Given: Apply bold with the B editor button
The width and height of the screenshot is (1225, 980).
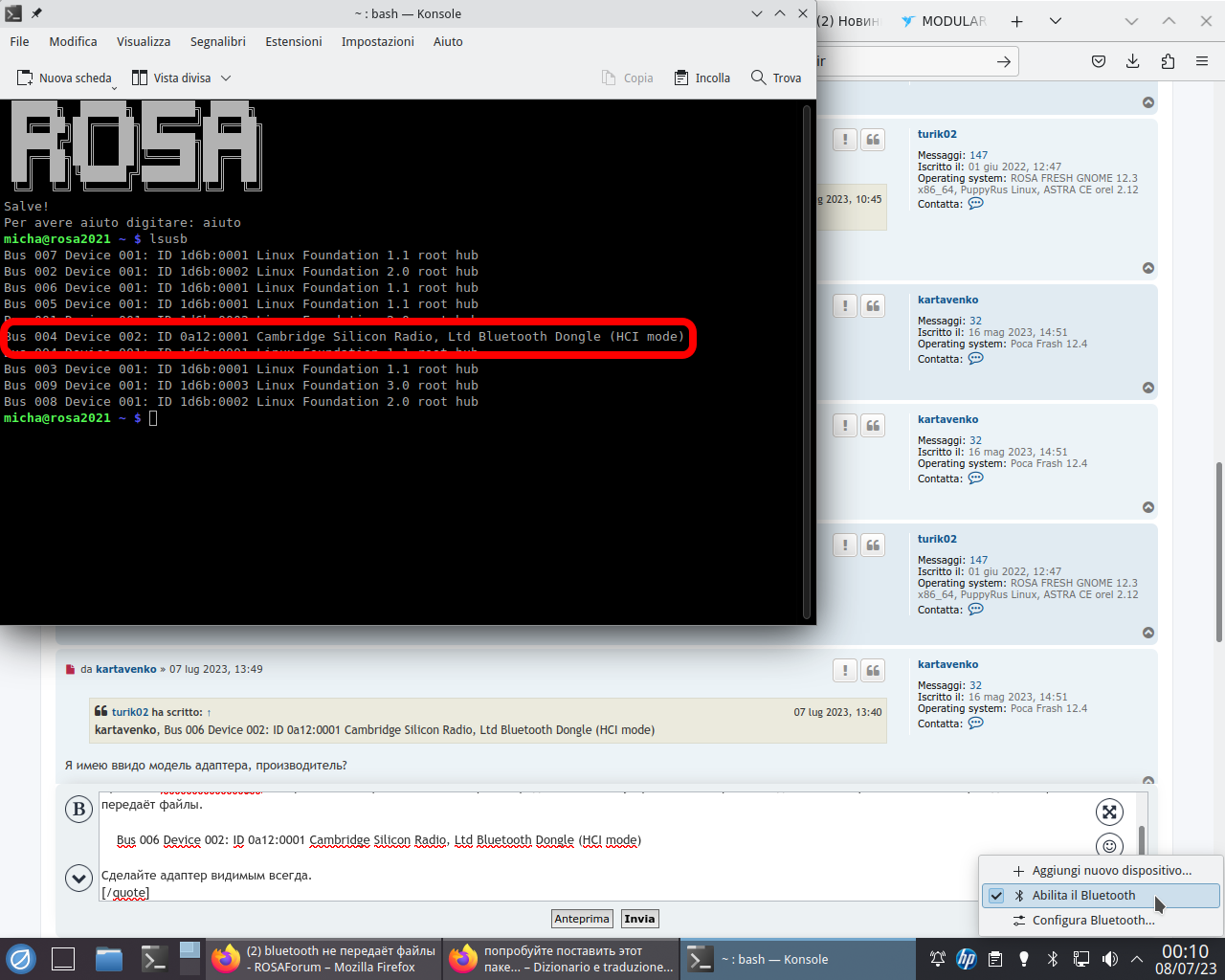Looking at the screenshot, I should (79, 810).
